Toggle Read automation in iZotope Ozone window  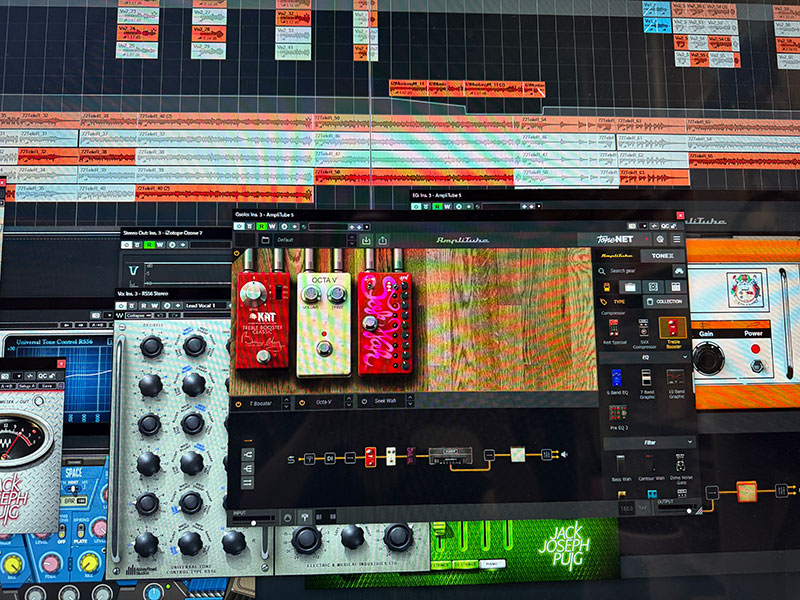point(149,245)
